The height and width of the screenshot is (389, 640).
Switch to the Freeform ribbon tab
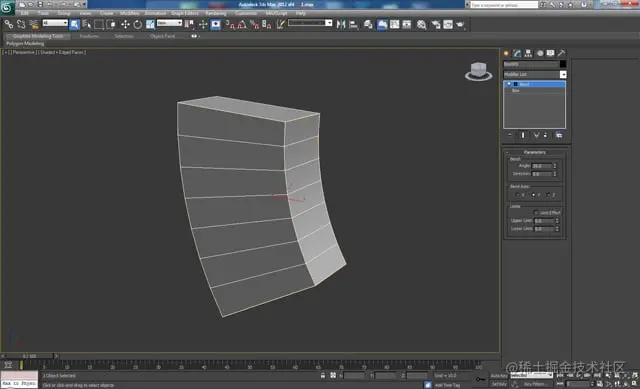[x=89, y=36]
